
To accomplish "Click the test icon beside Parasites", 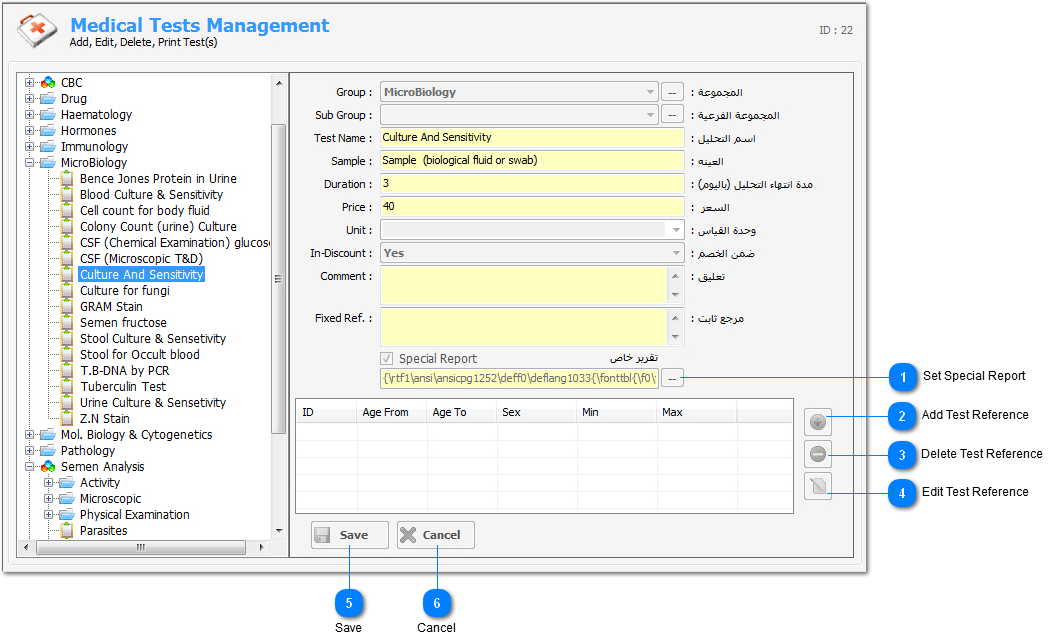I will 67,531.
